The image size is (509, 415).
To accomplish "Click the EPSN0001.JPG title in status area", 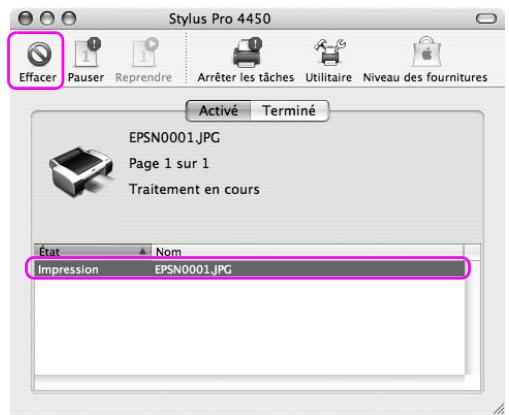I will (x=174, y=138).
